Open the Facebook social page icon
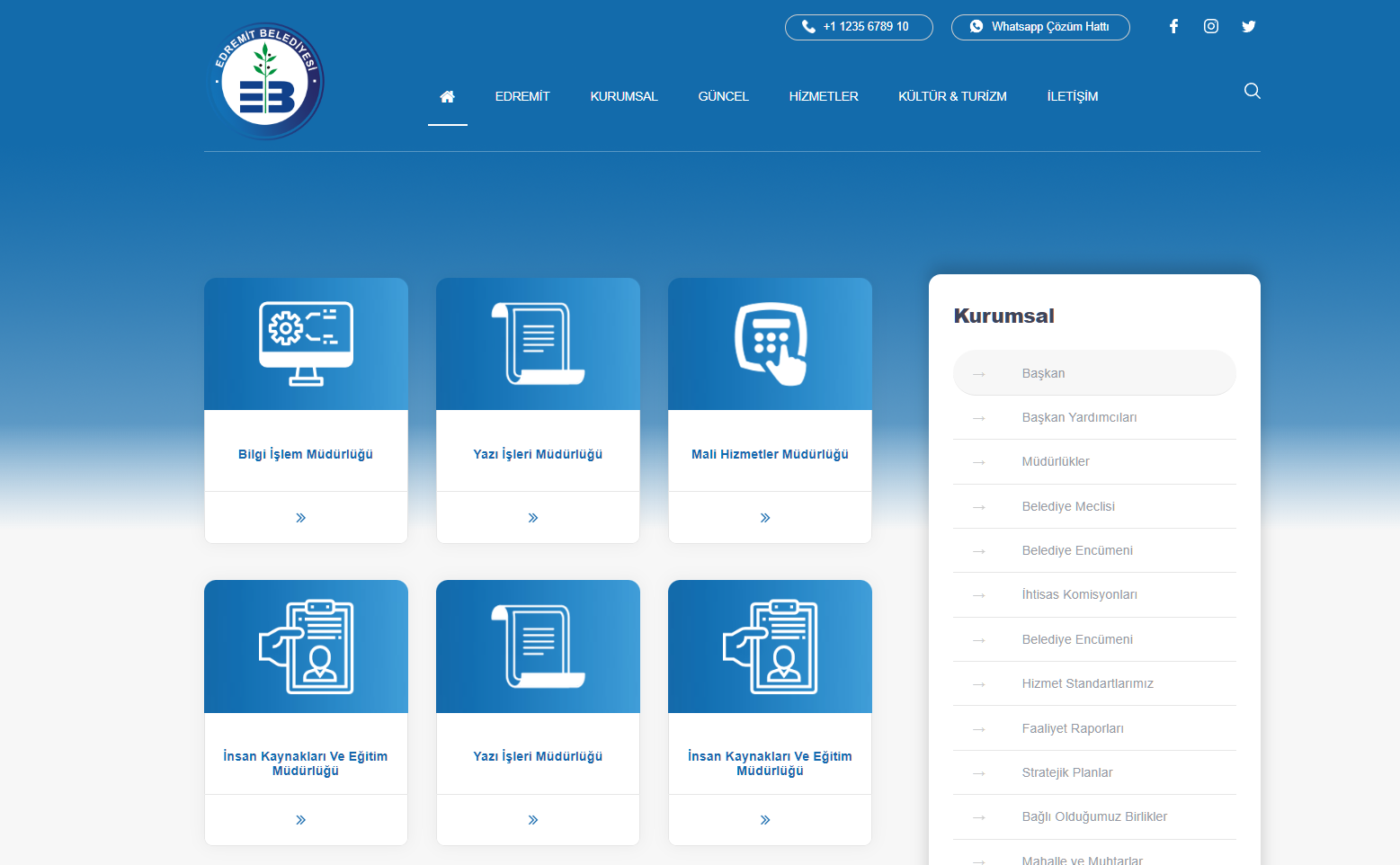Viewport: 1400px width, 865px height. 1173,27
